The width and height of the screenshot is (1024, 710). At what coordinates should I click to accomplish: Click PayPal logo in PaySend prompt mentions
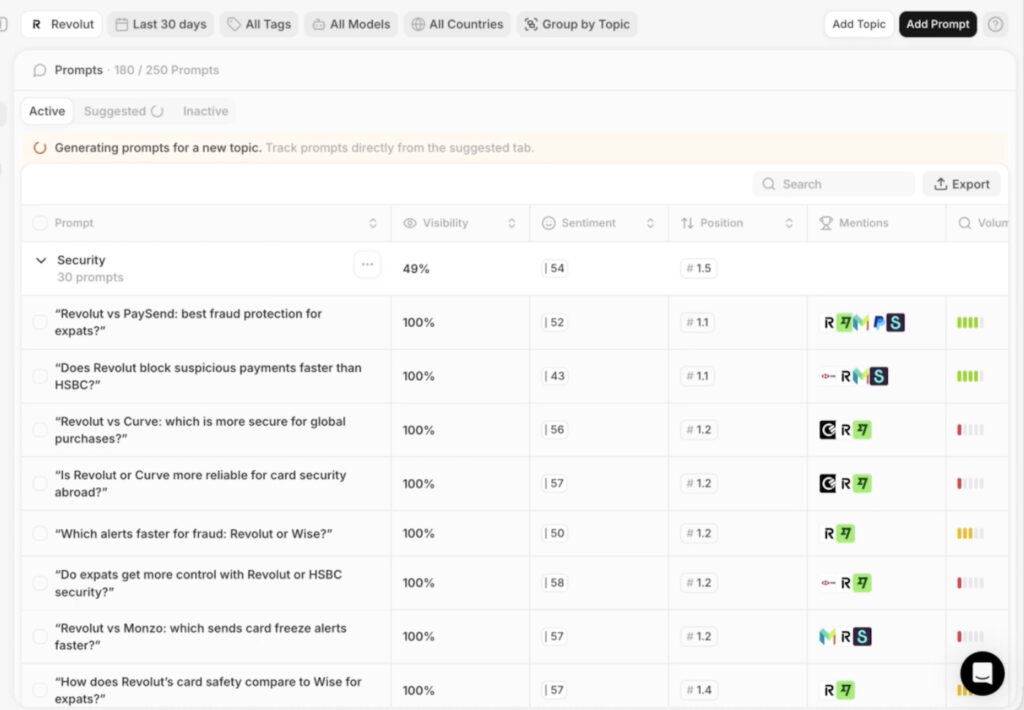878,323
